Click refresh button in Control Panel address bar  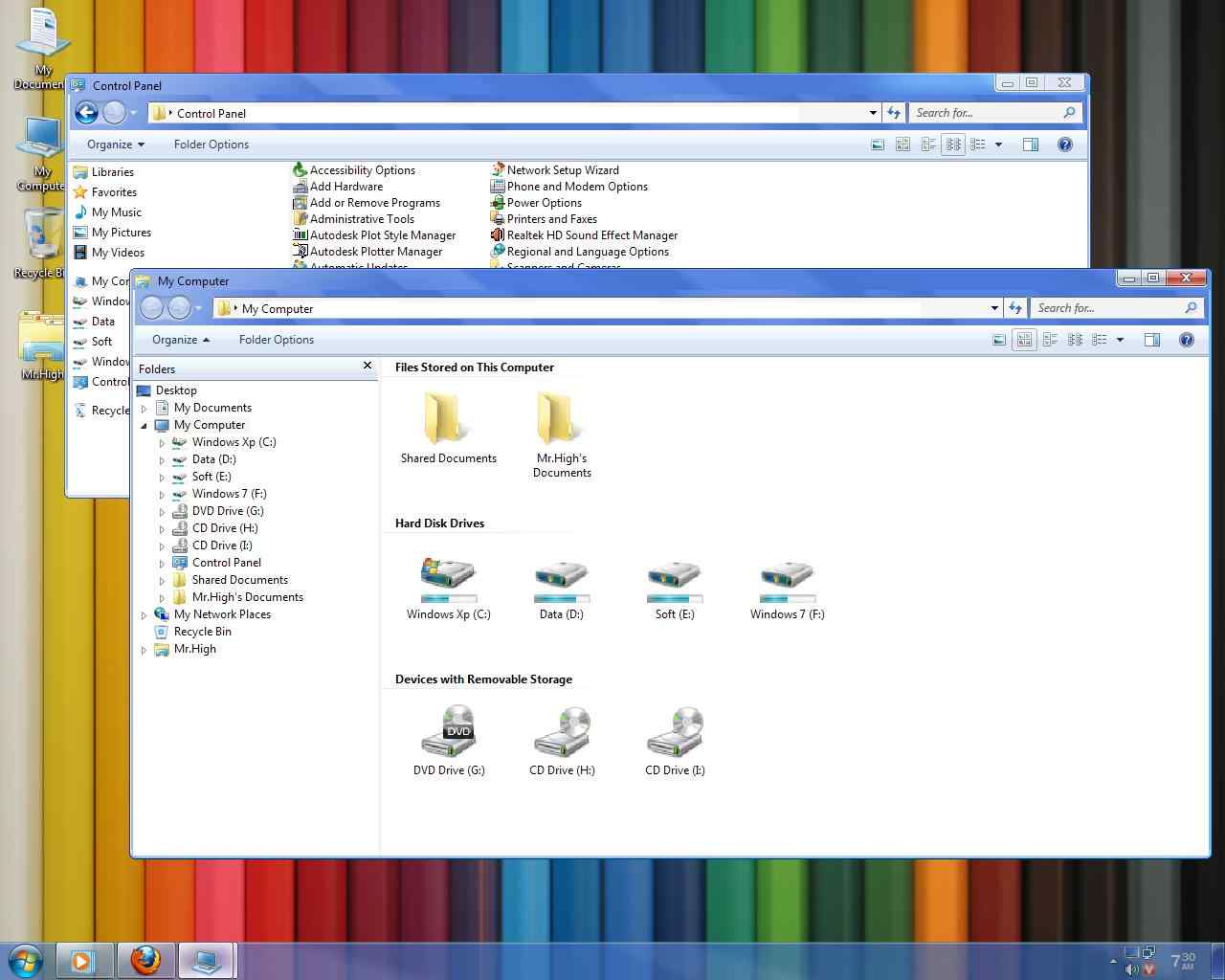(x=894, y=113)
